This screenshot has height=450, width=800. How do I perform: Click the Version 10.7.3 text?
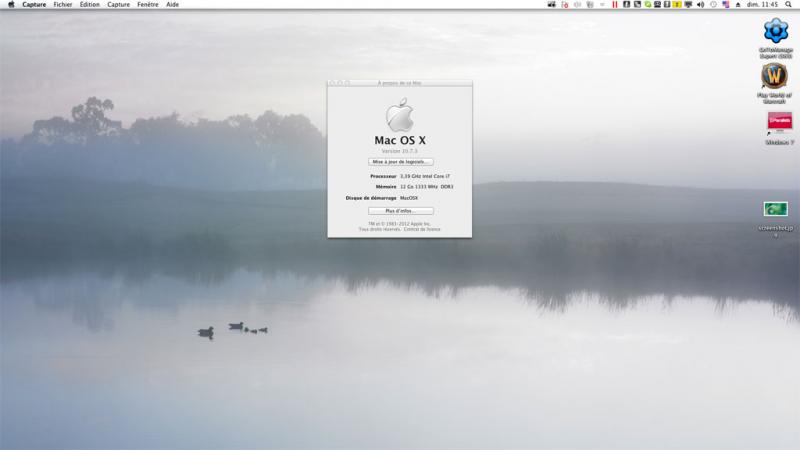point(399,151)
